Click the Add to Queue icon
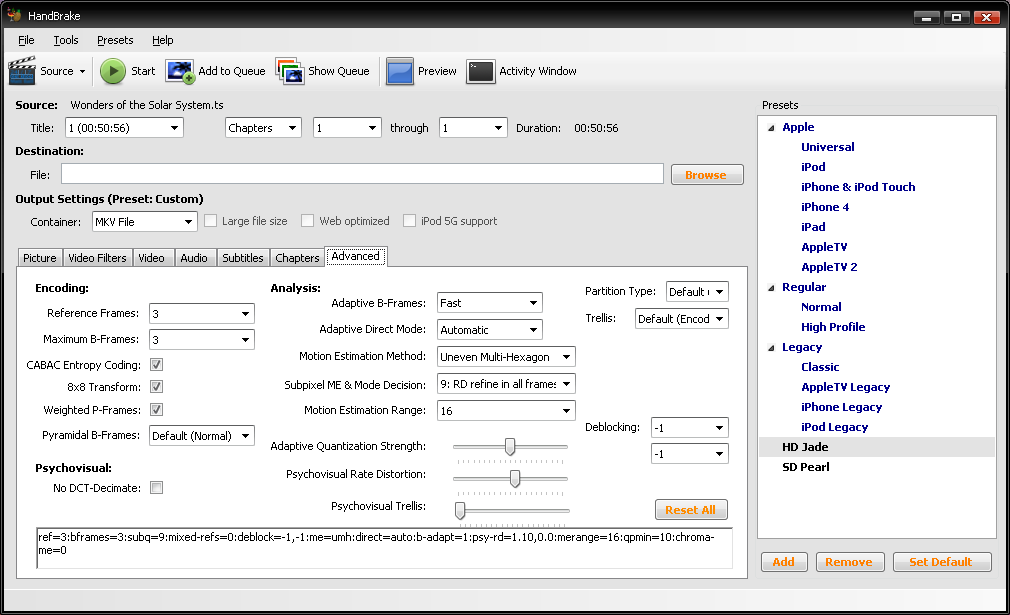 click(180, 71)
